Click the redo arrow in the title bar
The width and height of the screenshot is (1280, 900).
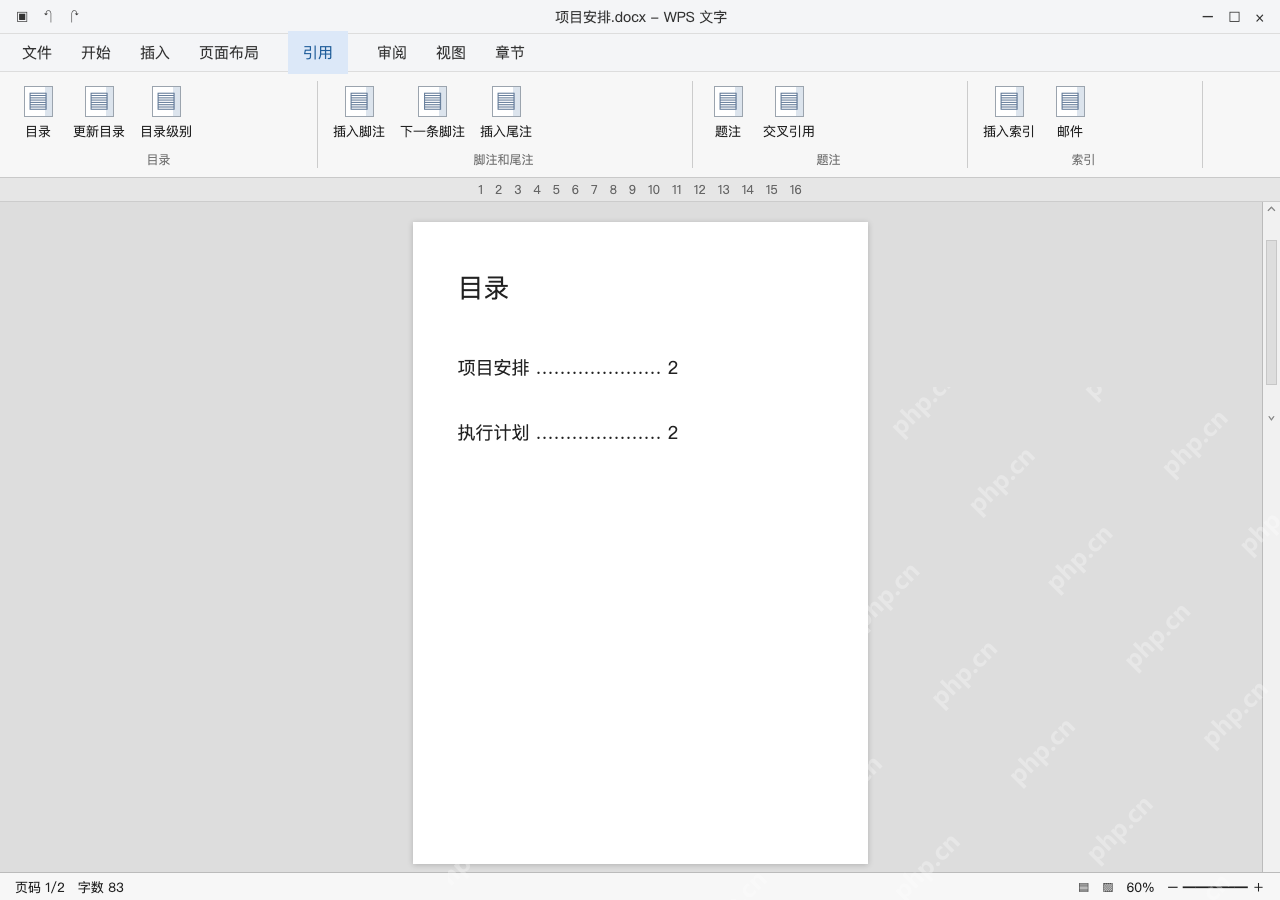coord(74,17)
